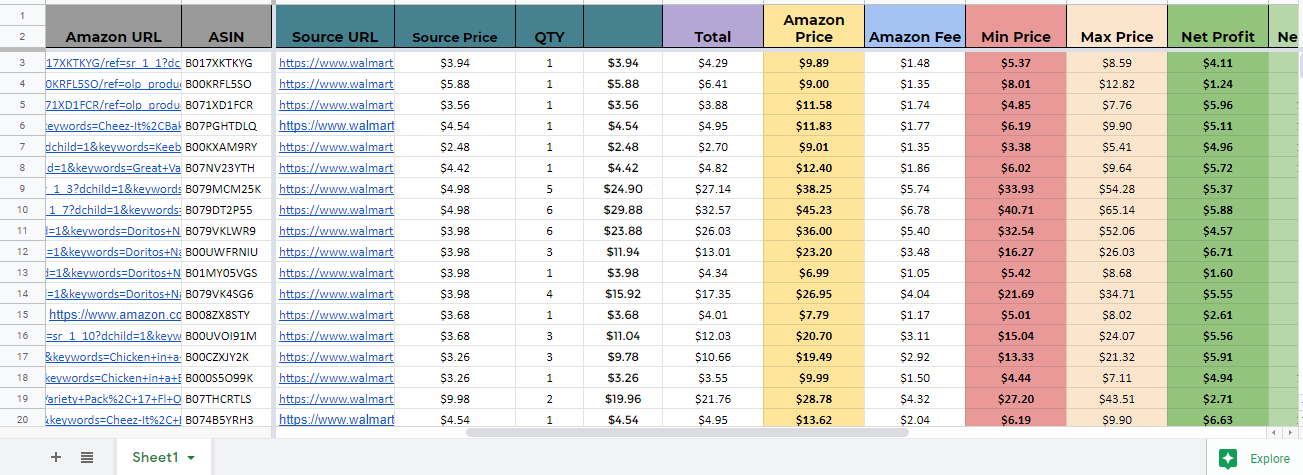Open the www.amazon.com link in row 15
The image size is (1303, 475).
(x=114, y=315)
